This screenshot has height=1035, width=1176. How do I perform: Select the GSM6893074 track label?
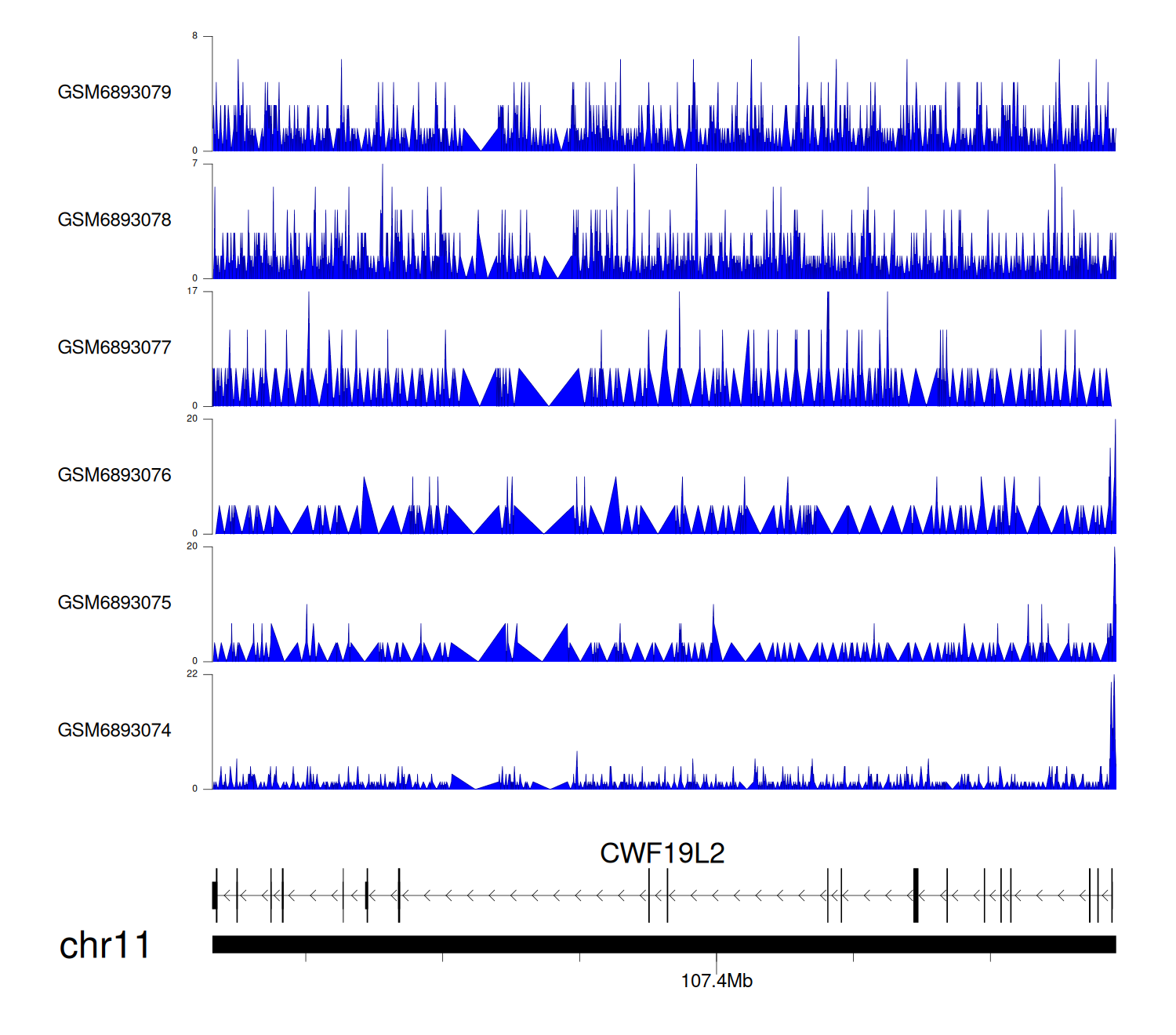114,731
